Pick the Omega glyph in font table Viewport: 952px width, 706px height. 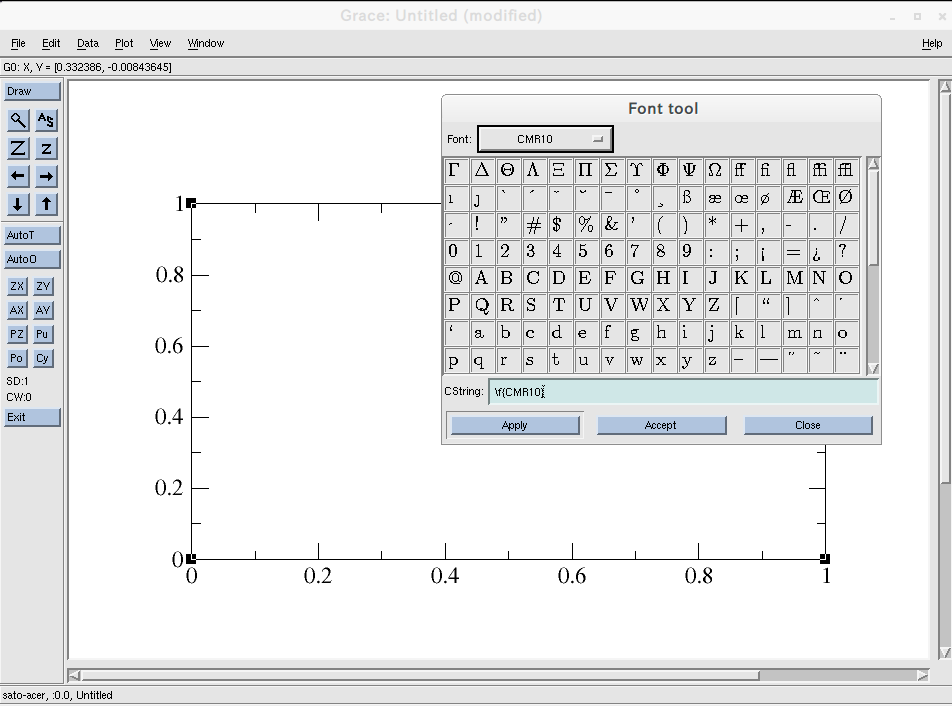tap(714, 171)
